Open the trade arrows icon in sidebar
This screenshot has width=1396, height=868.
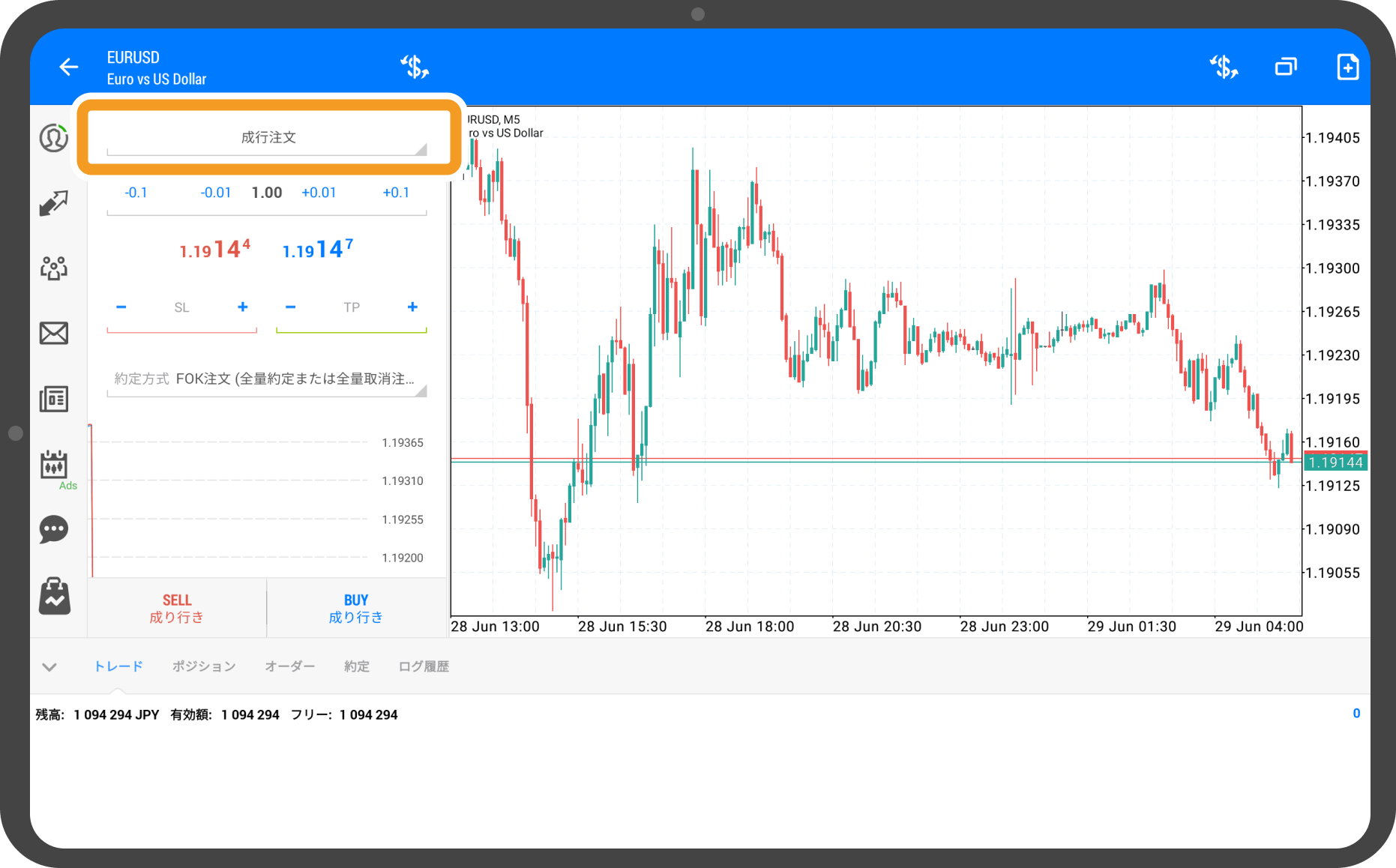54,203
